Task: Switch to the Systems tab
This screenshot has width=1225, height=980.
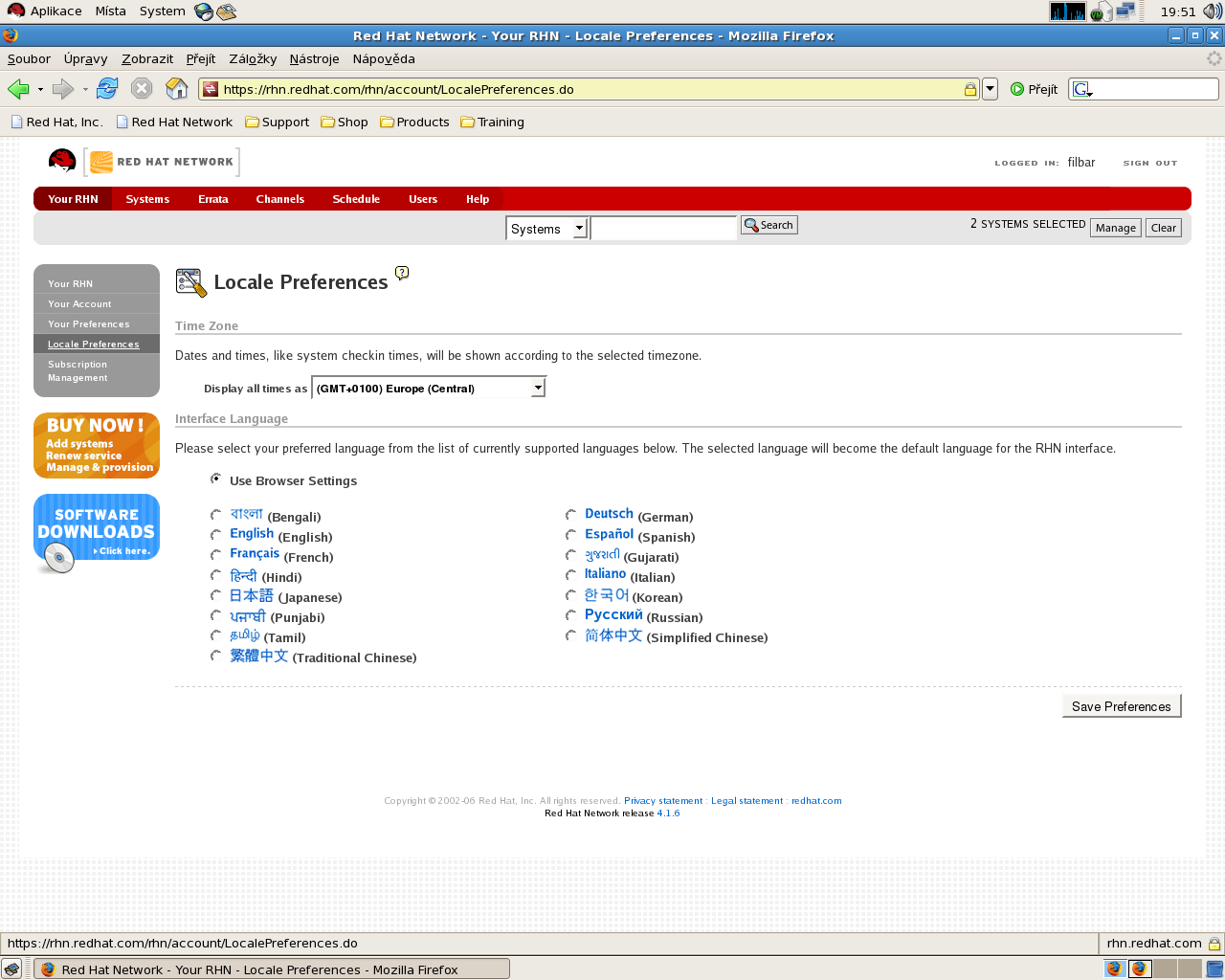Action: pyautogui.click(x=147, y=199)
